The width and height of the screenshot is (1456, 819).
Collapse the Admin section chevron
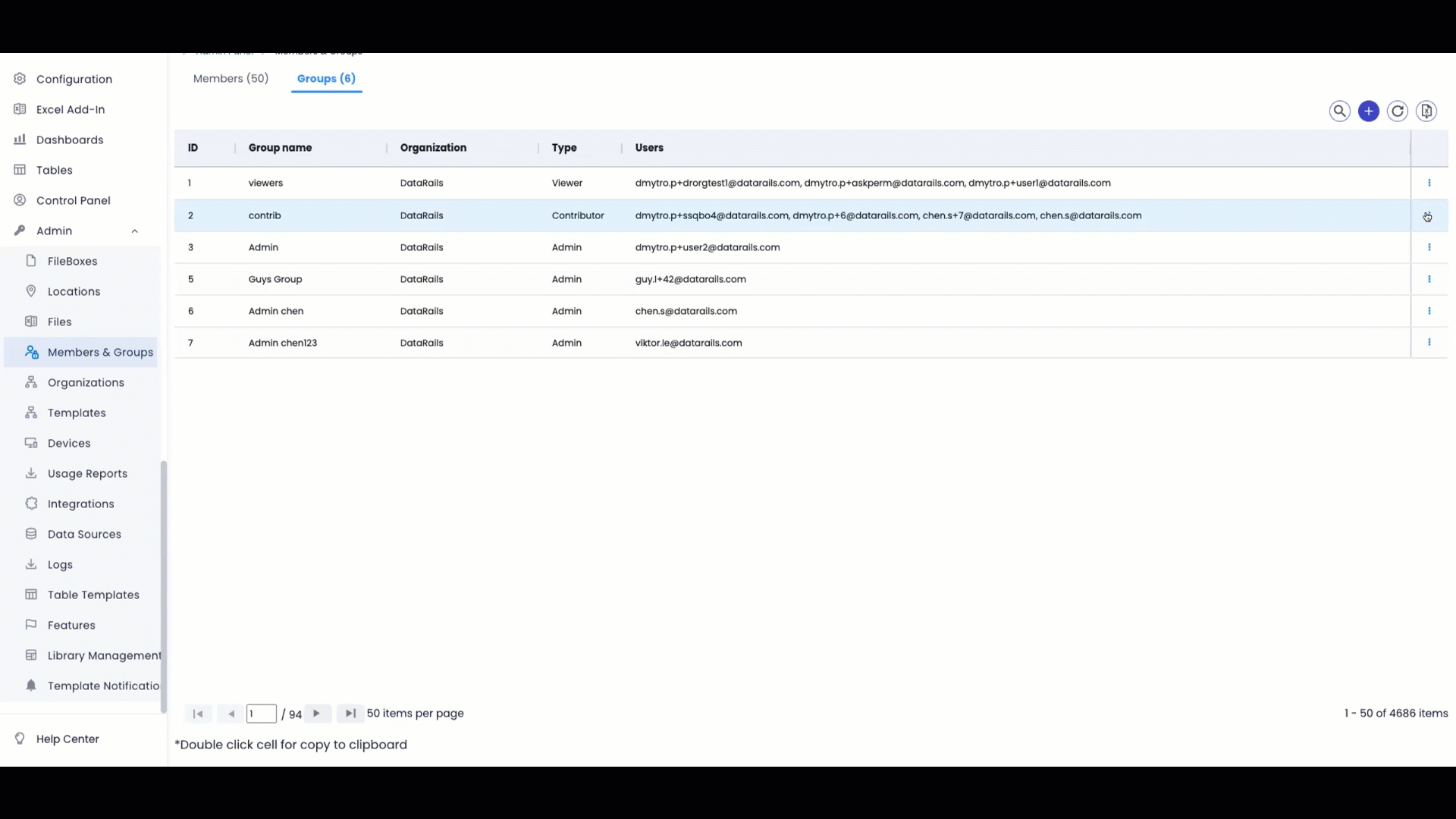(x=135, y=231)
